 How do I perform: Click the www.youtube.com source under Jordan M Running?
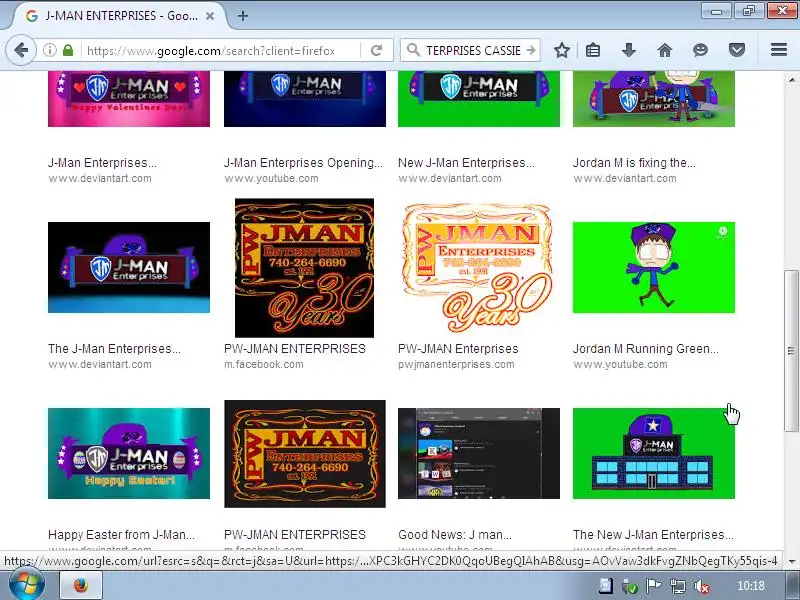click(x=620, y=364)
